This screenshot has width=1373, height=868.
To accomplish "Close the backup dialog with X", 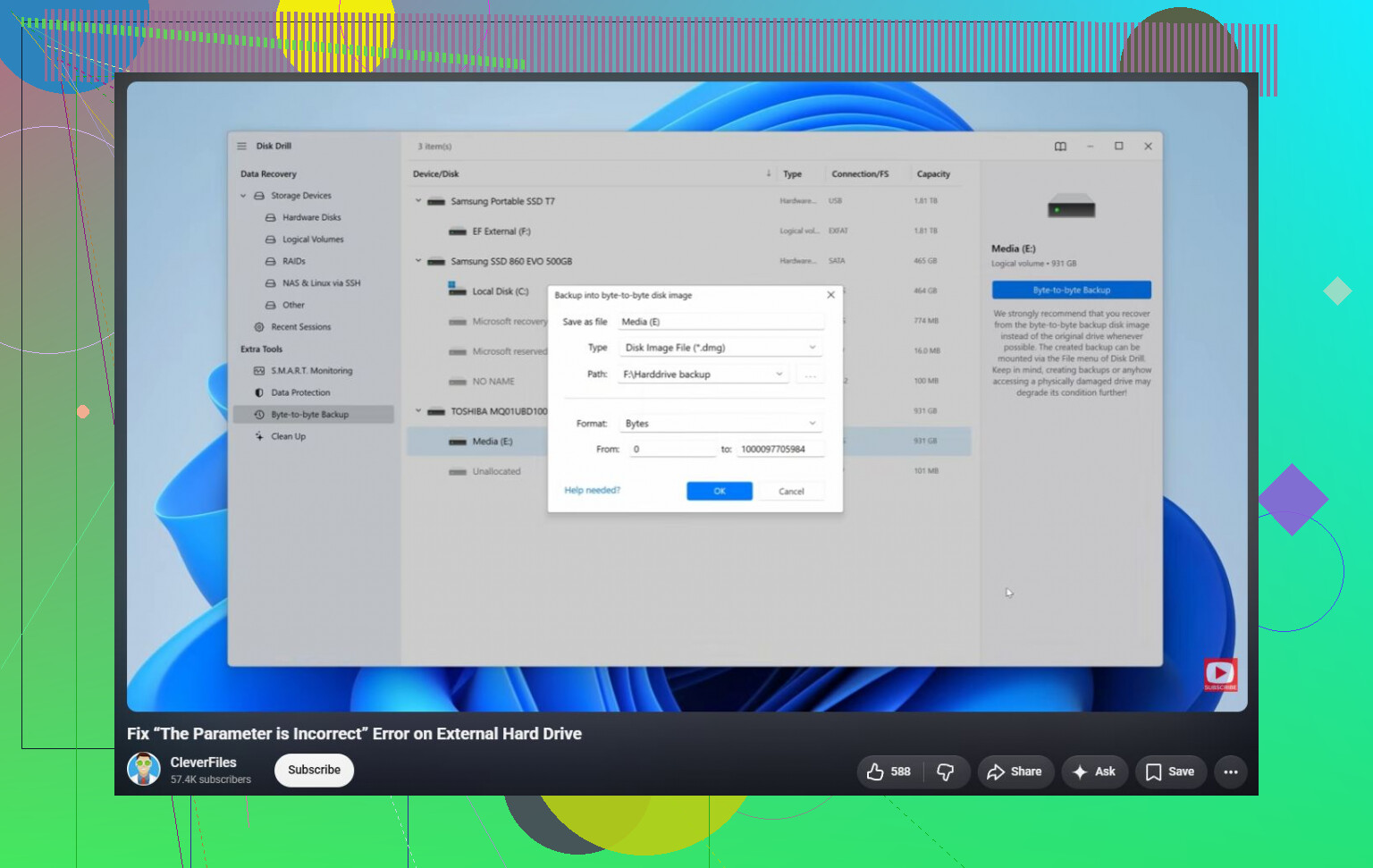I will point(830,295).
